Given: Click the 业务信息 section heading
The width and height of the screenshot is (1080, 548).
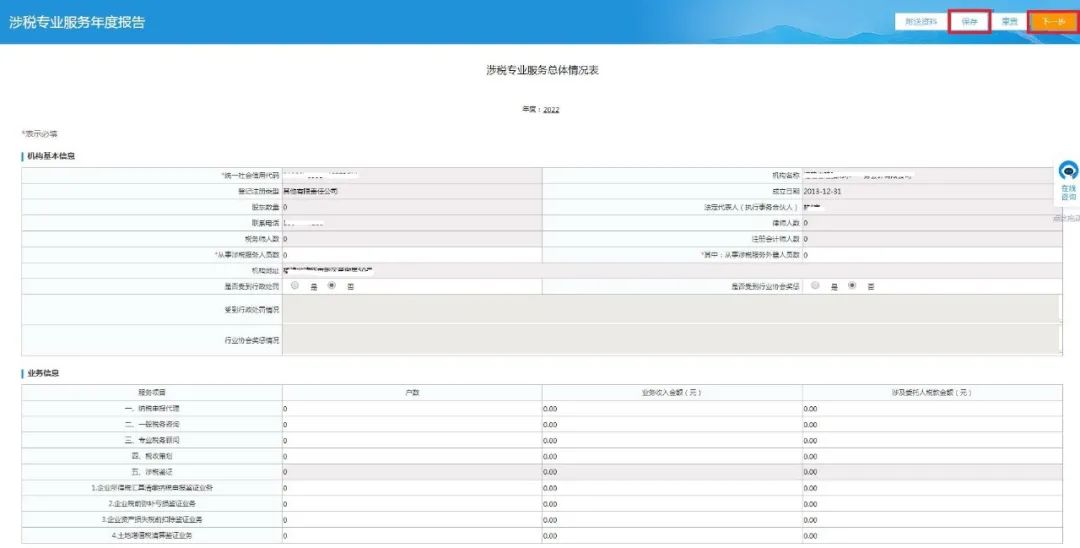Looking at the screenshot, I should (x=43, y=373).
